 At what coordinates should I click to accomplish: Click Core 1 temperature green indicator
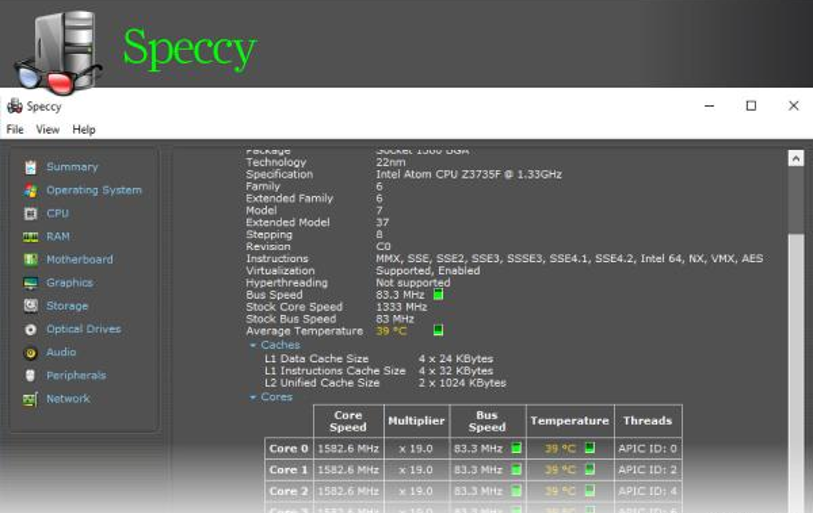click(590, 469)
